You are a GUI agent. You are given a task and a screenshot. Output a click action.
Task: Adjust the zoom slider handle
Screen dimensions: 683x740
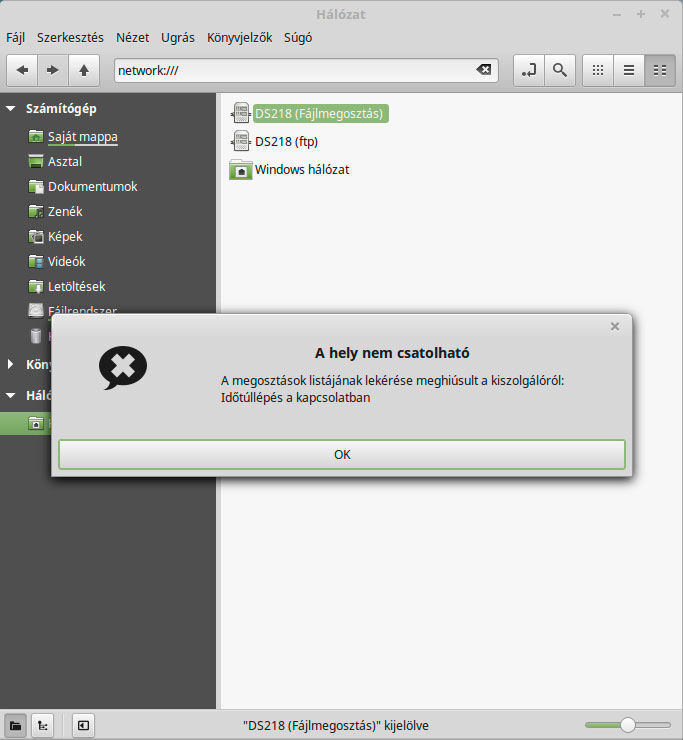[x=627, y=725]
